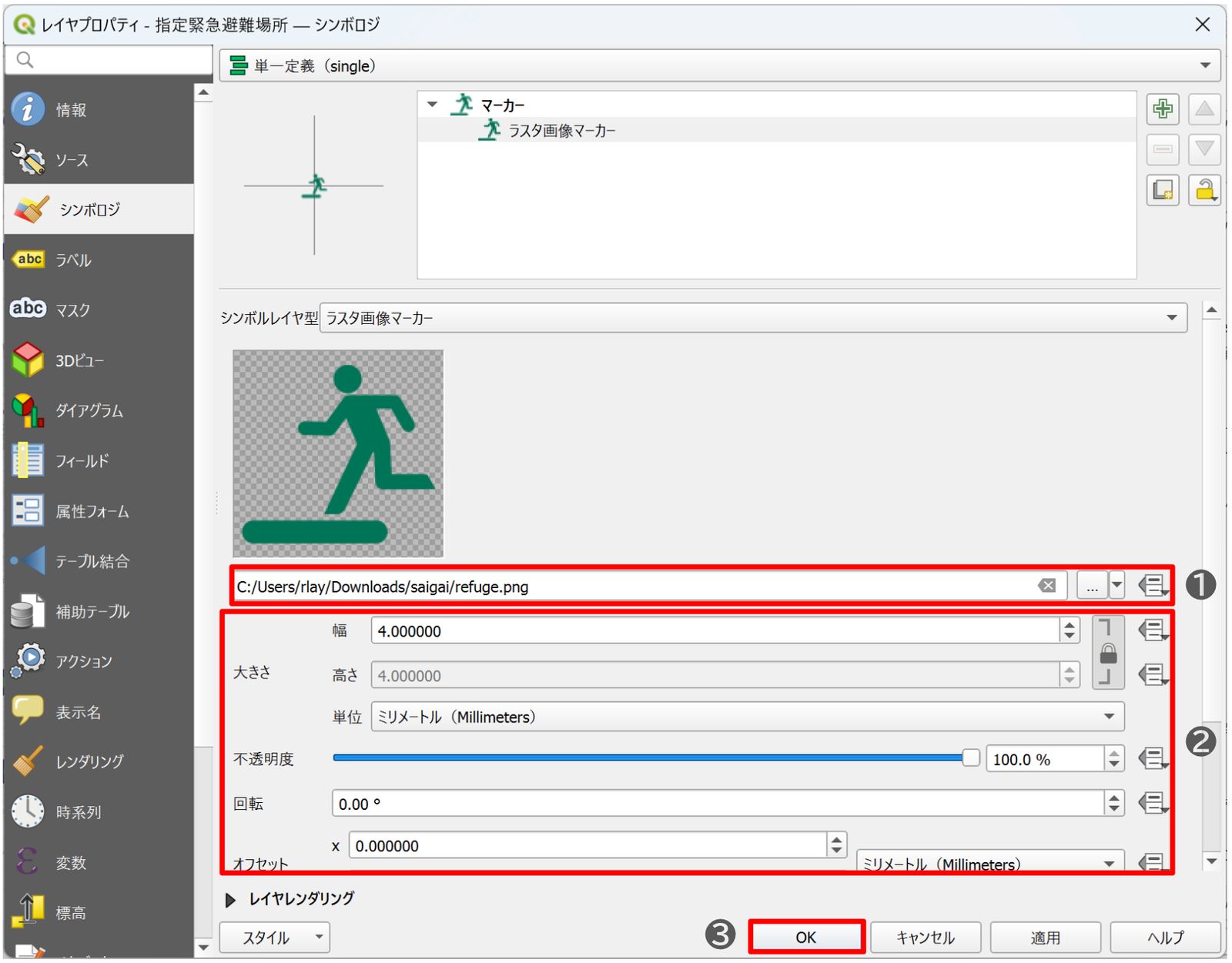Screen dimensions: 1232x963
Task: Open the single symbol renderer dropdown
Action: 720,65
